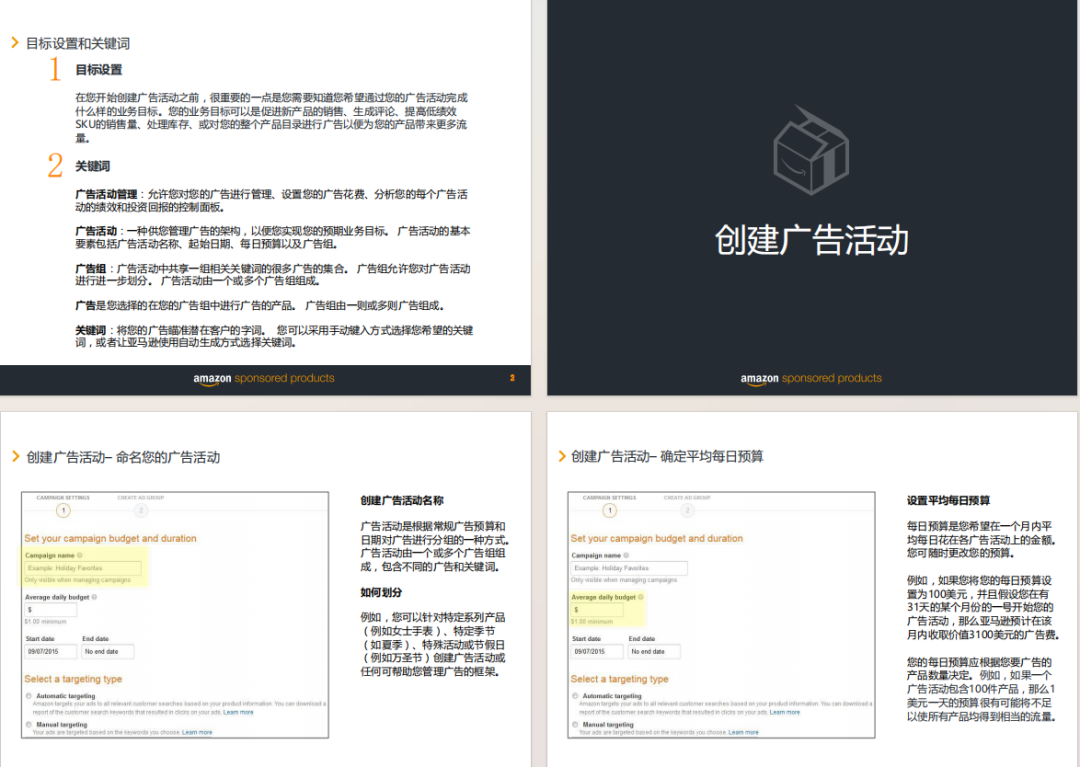Image resolution: width=1080 pixels, height=767 pixels.
Task: Click step circle 1 in Campaign Settings wizard
Action: [x=63, y=511]
